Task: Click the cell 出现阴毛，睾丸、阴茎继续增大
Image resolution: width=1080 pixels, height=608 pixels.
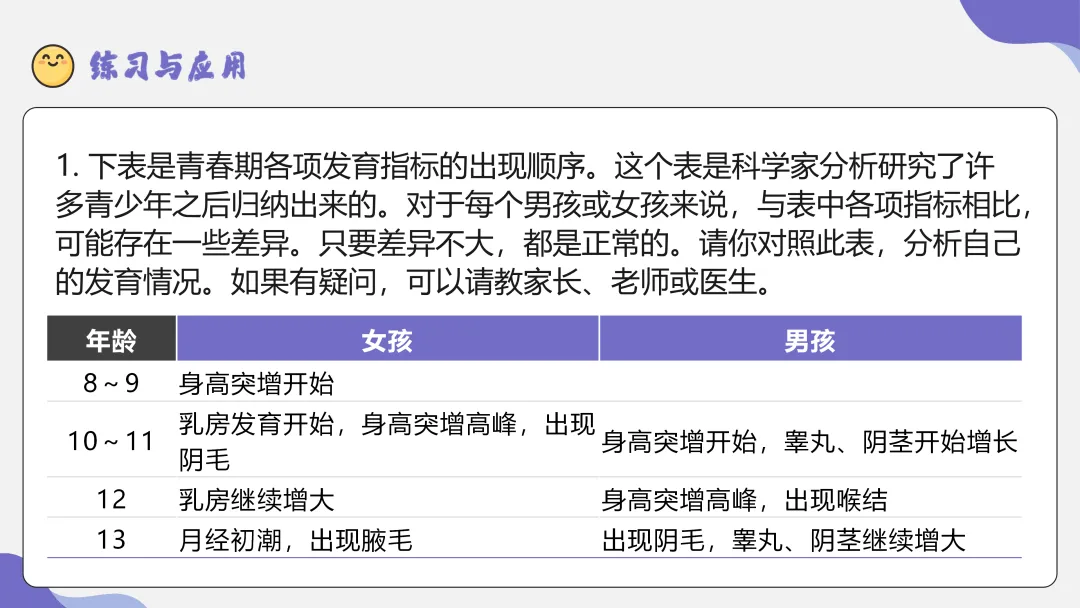Action: click(811, 539)
